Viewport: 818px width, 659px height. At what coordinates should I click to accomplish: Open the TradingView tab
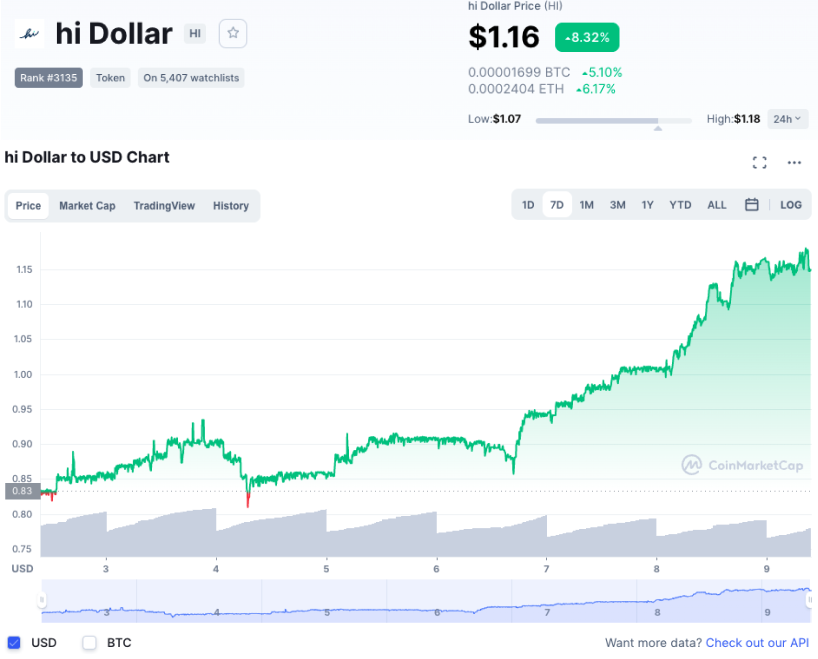[164, 206]
